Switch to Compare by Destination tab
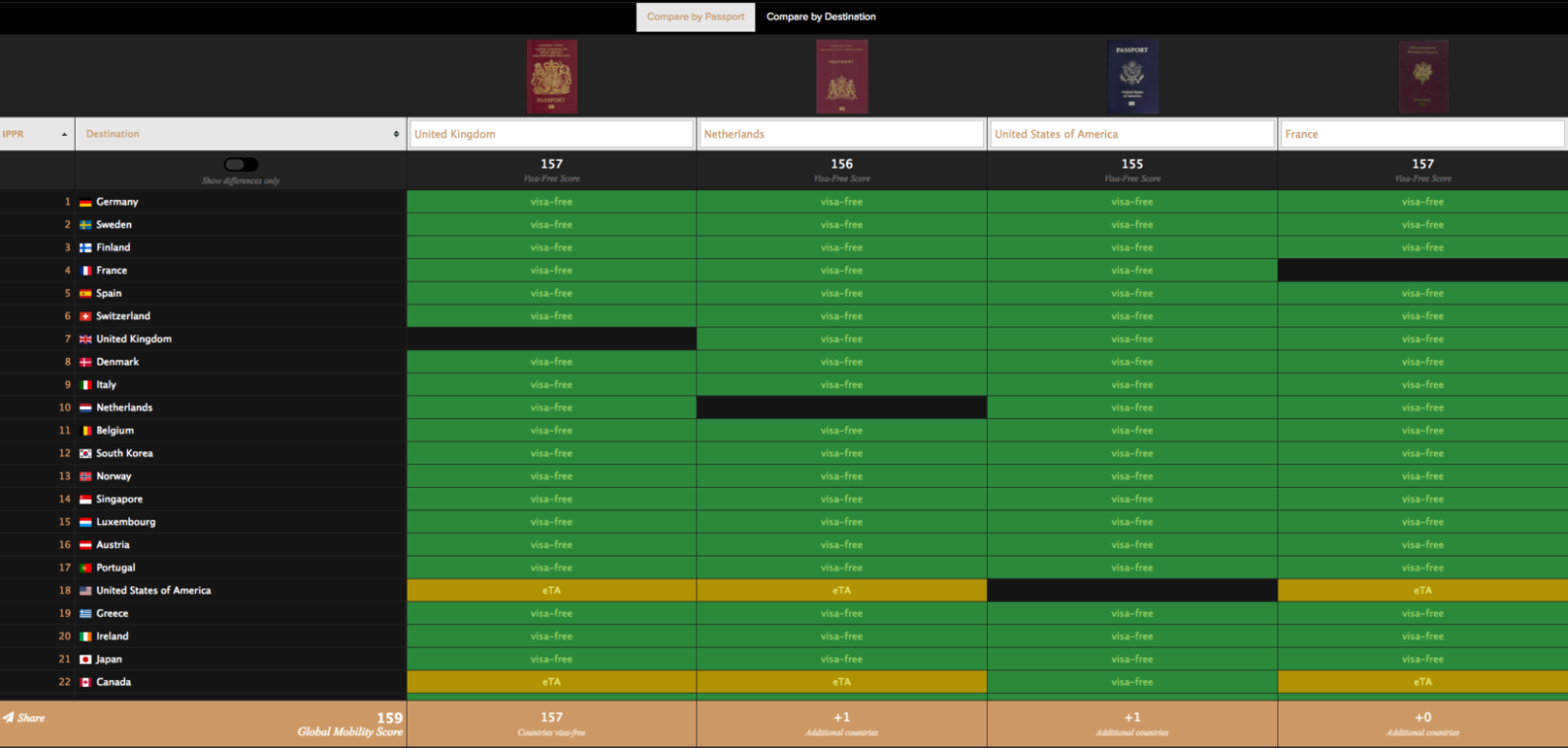This screenshot has height=748, width=1568. pos(820,17)
